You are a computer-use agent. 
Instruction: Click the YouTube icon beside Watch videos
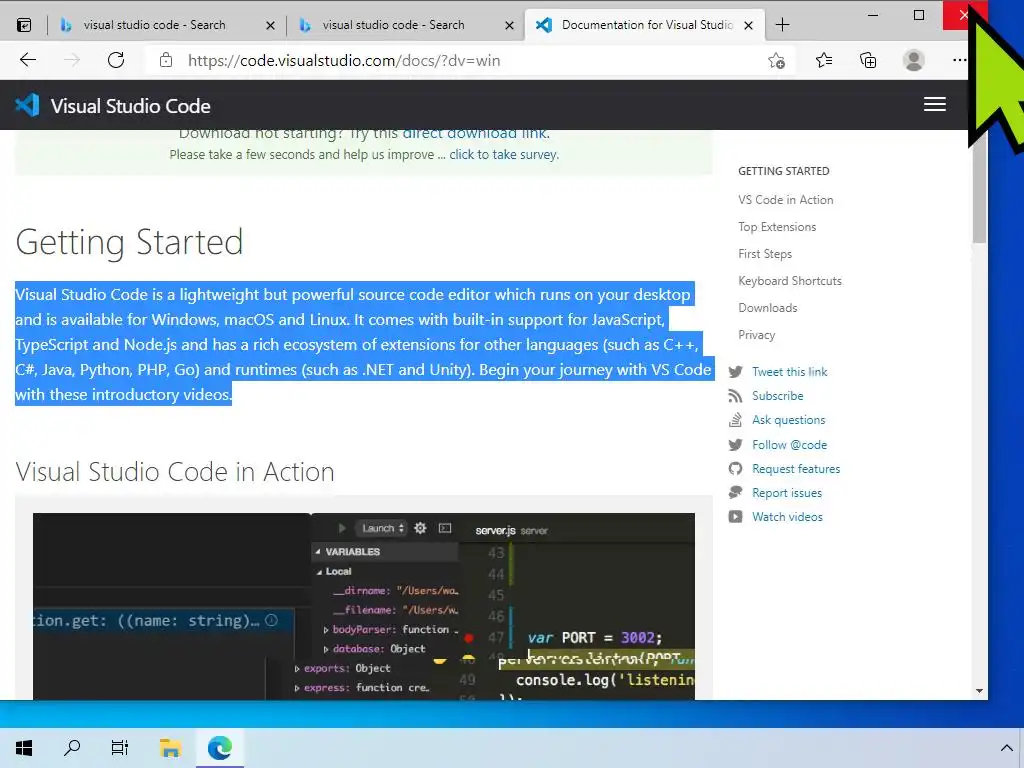pyautogui.click(x=735, y=517)
